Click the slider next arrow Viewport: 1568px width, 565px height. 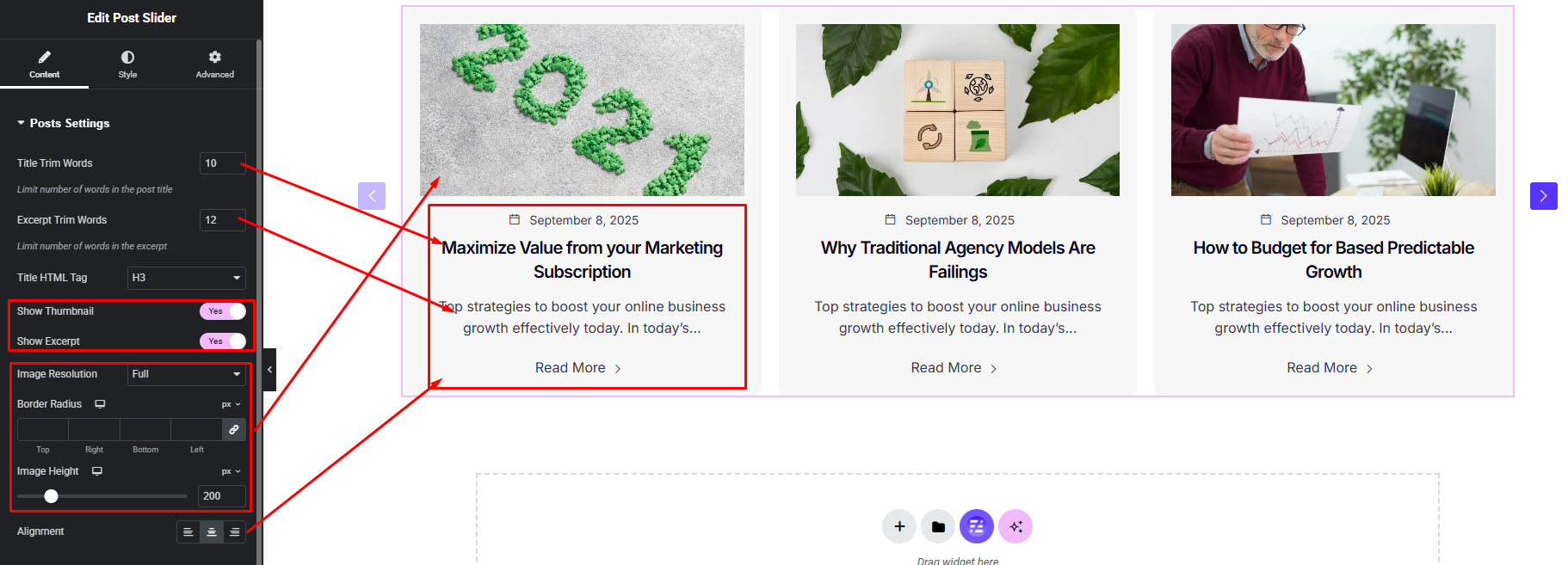(x=1543, y=196)
